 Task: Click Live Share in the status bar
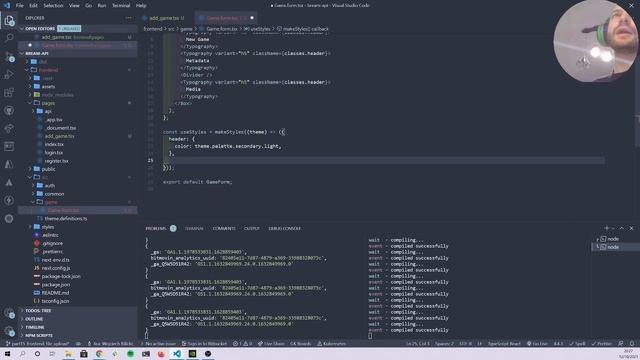tap(271, 344)
